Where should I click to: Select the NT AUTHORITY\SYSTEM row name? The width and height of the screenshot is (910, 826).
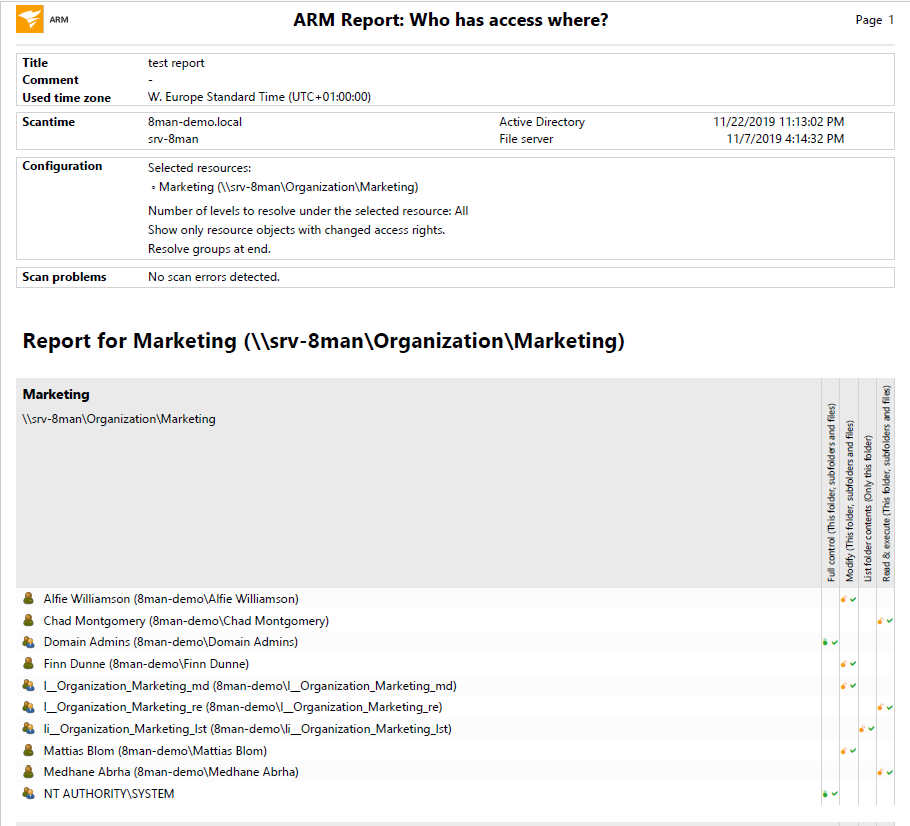click(x=109, y=793)
